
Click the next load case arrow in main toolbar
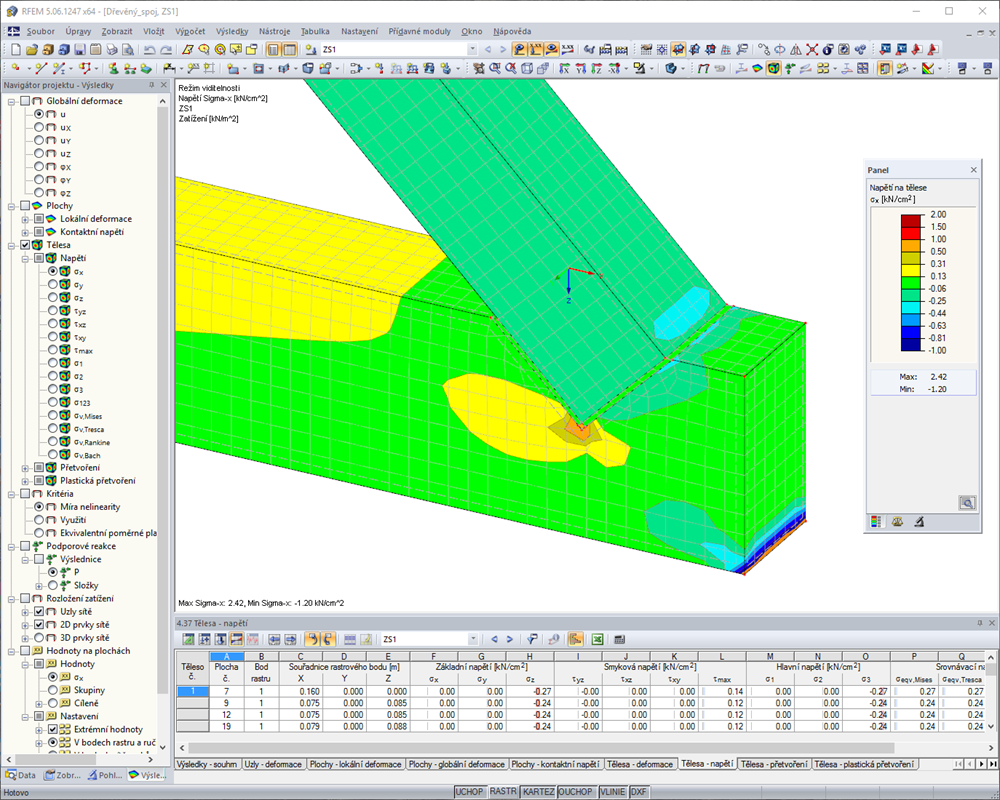pyautogui.click(x=503, y=49)
